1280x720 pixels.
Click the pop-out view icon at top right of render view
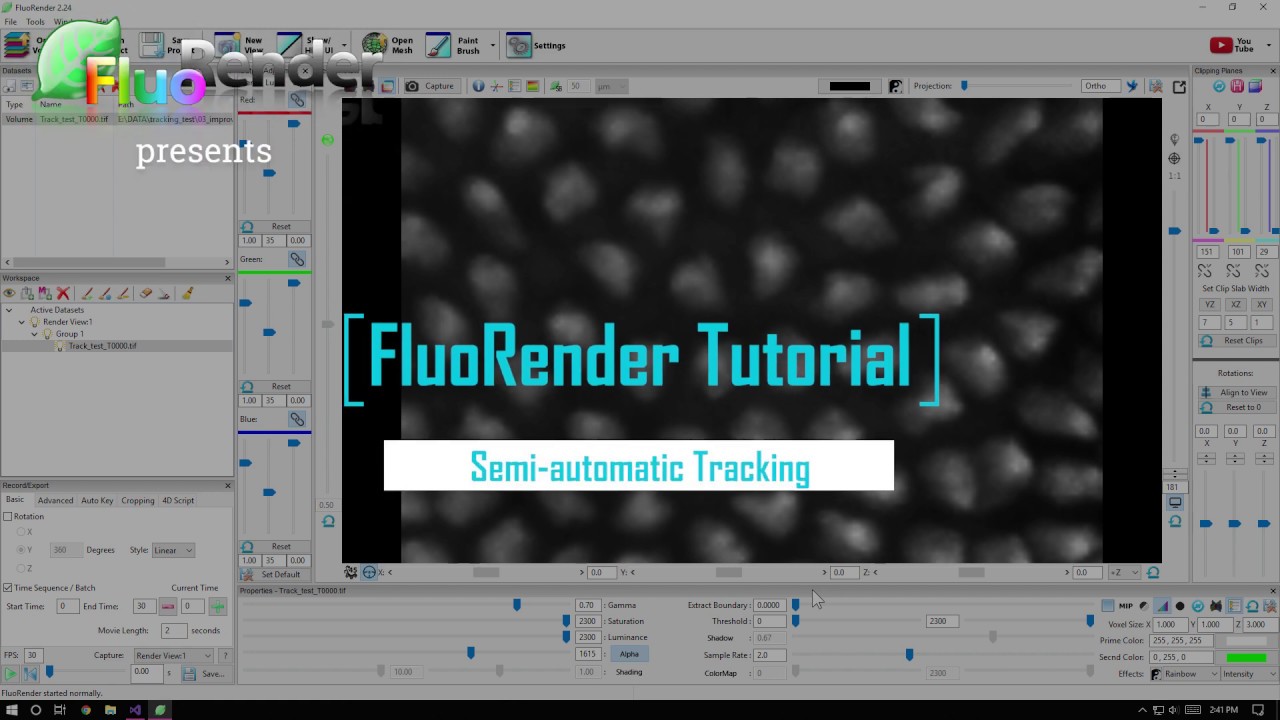pos(1179,87)
